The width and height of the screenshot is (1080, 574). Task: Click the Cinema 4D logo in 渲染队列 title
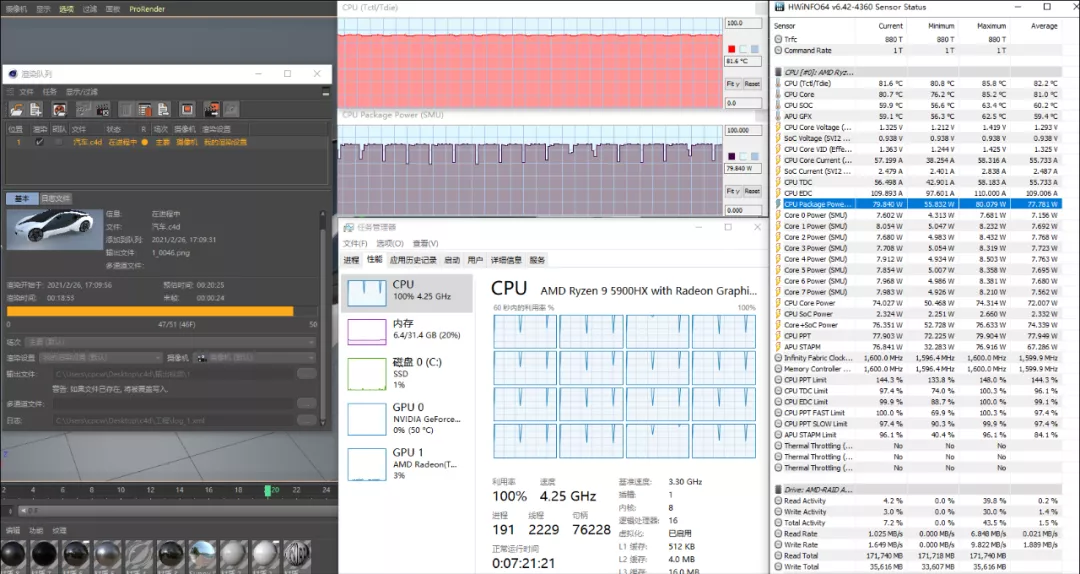pos(12,74)
